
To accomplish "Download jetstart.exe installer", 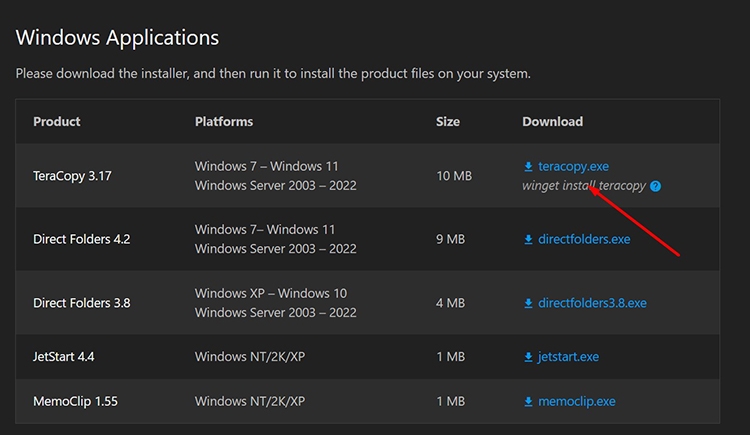I will pyautogui.click(x=568, y=357).
